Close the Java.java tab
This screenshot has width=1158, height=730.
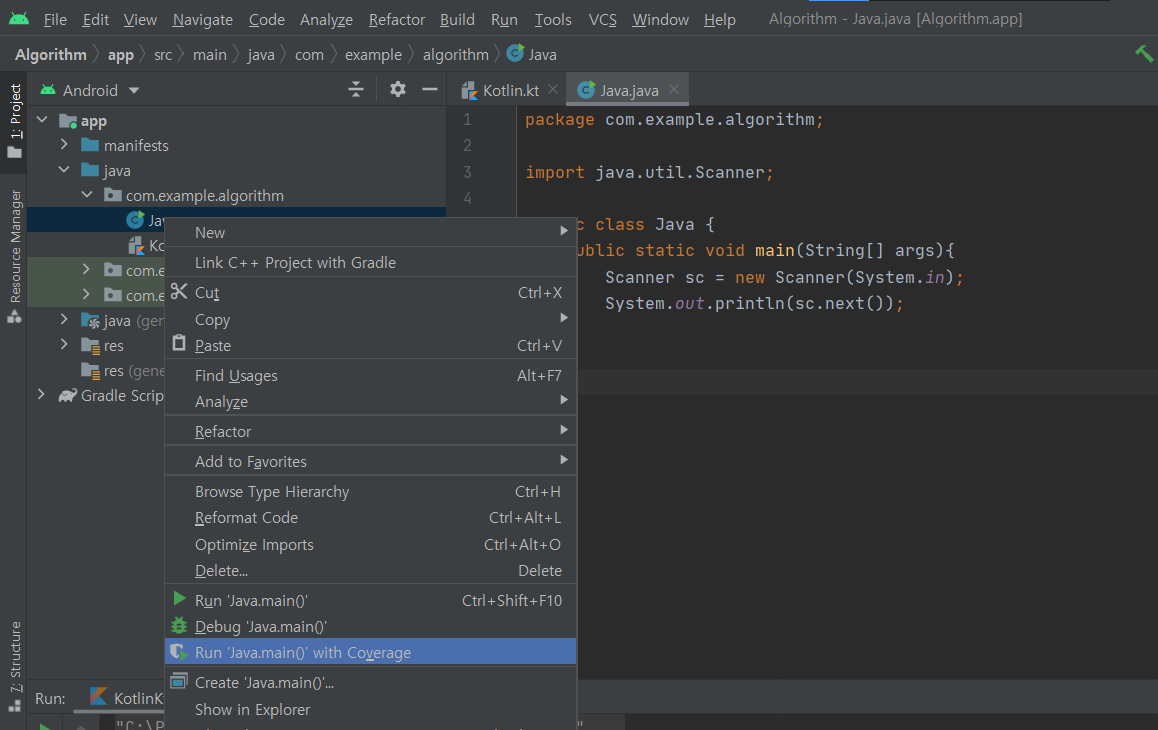[x=674, y=89]
